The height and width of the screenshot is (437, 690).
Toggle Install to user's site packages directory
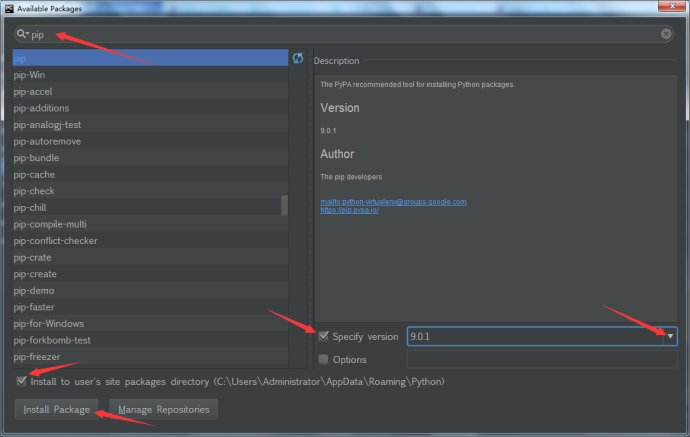click(x=21, y=381)
